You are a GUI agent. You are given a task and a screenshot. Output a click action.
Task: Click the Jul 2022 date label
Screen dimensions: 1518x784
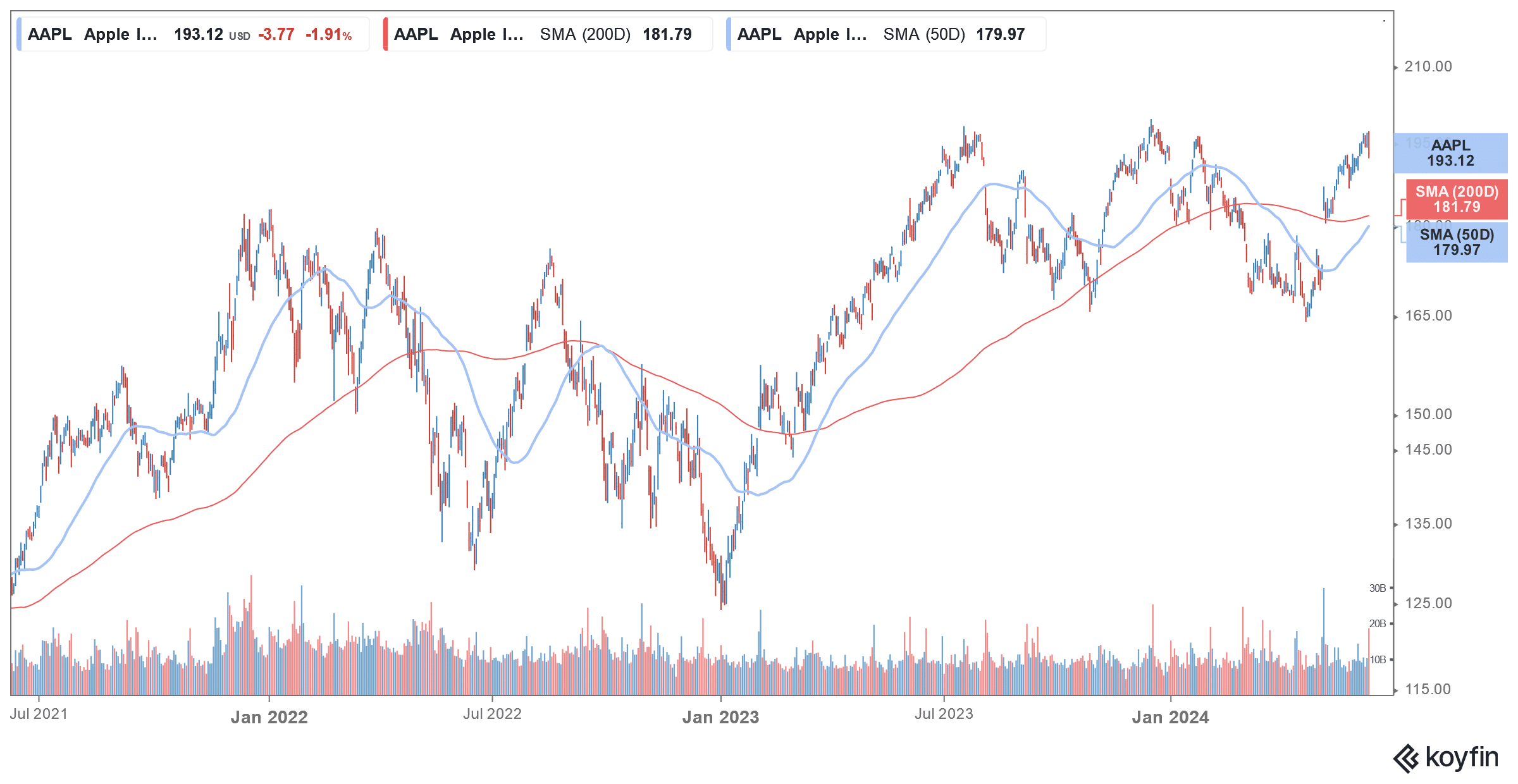point(492,714)
